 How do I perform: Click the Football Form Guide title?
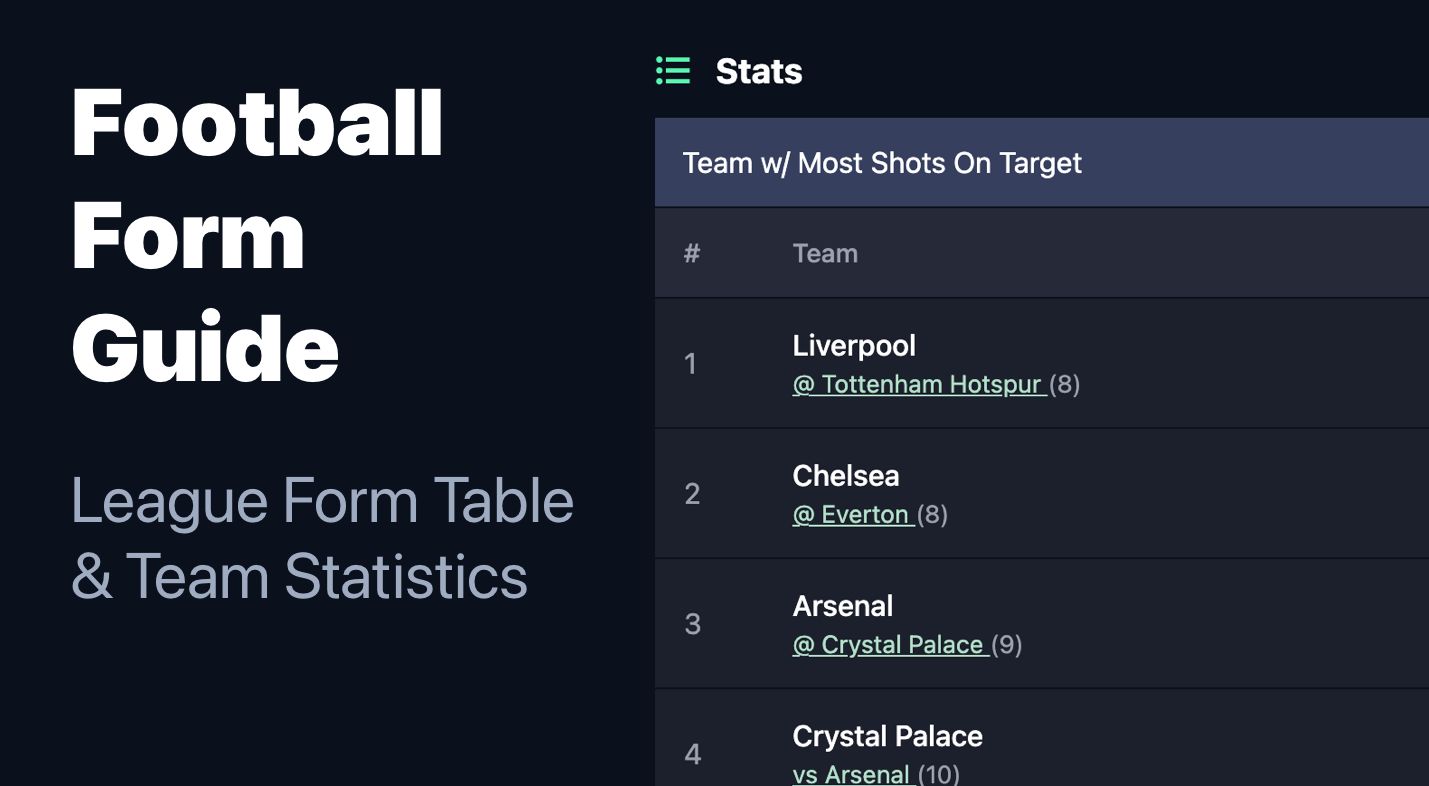point(257,236)
